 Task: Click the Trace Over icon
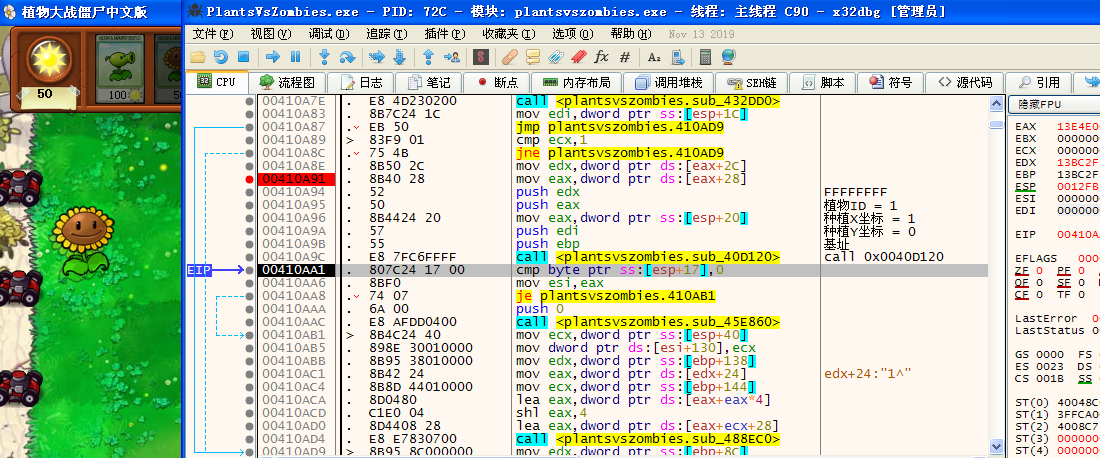point(399,57)
